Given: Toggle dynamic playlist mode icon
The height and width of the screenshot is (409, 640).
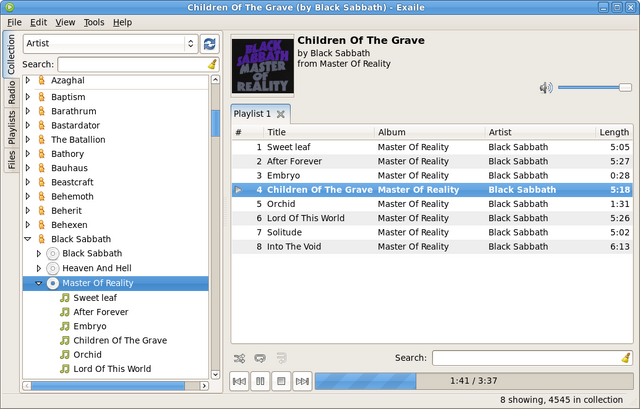Looking at the screenshot, I should pyautogui.click(x=281, y=358).
